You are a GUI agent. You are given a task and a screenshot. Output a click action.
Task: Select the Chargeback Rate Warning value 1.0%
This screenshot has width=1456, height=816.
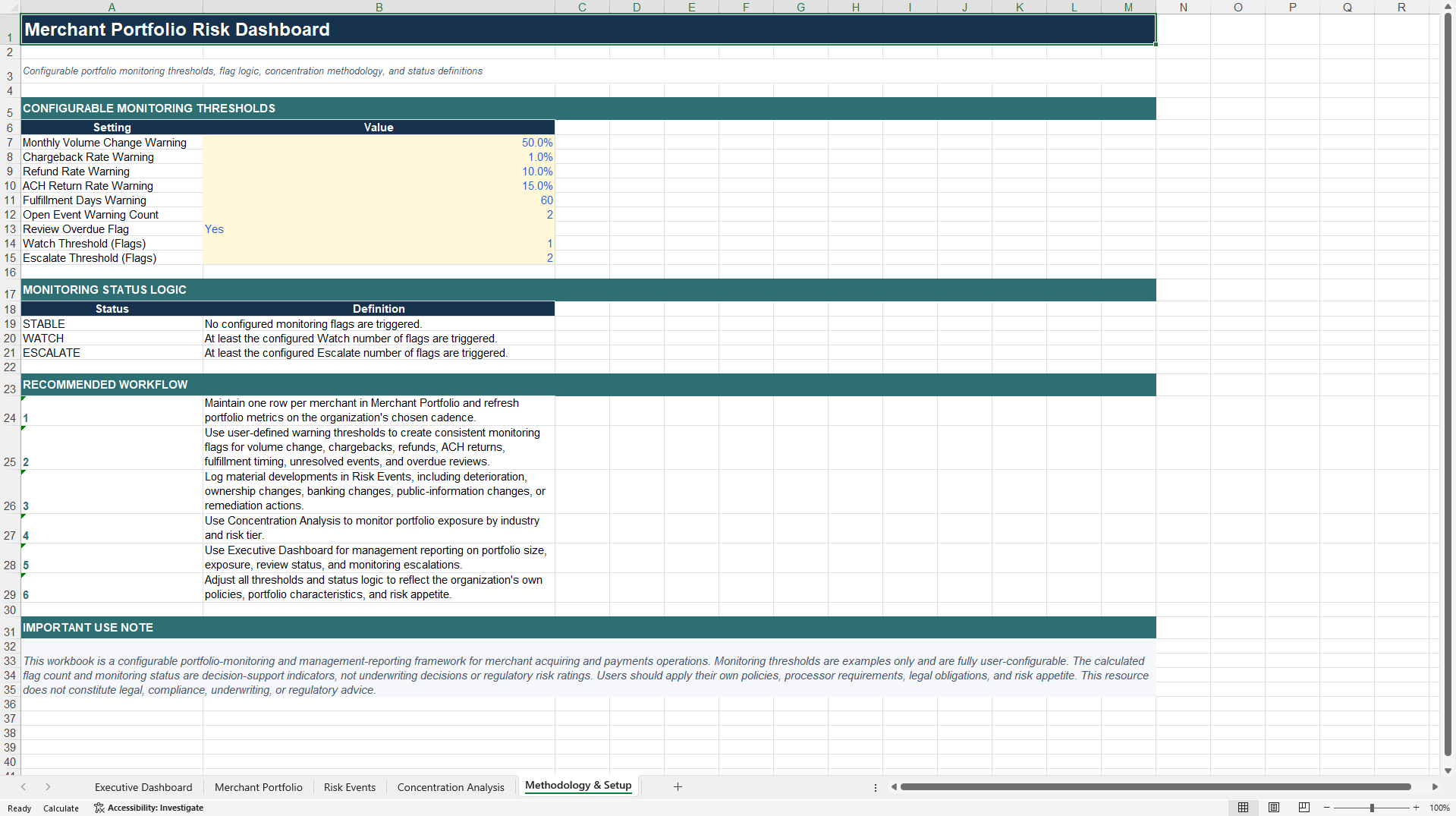(x=379, y=157)
